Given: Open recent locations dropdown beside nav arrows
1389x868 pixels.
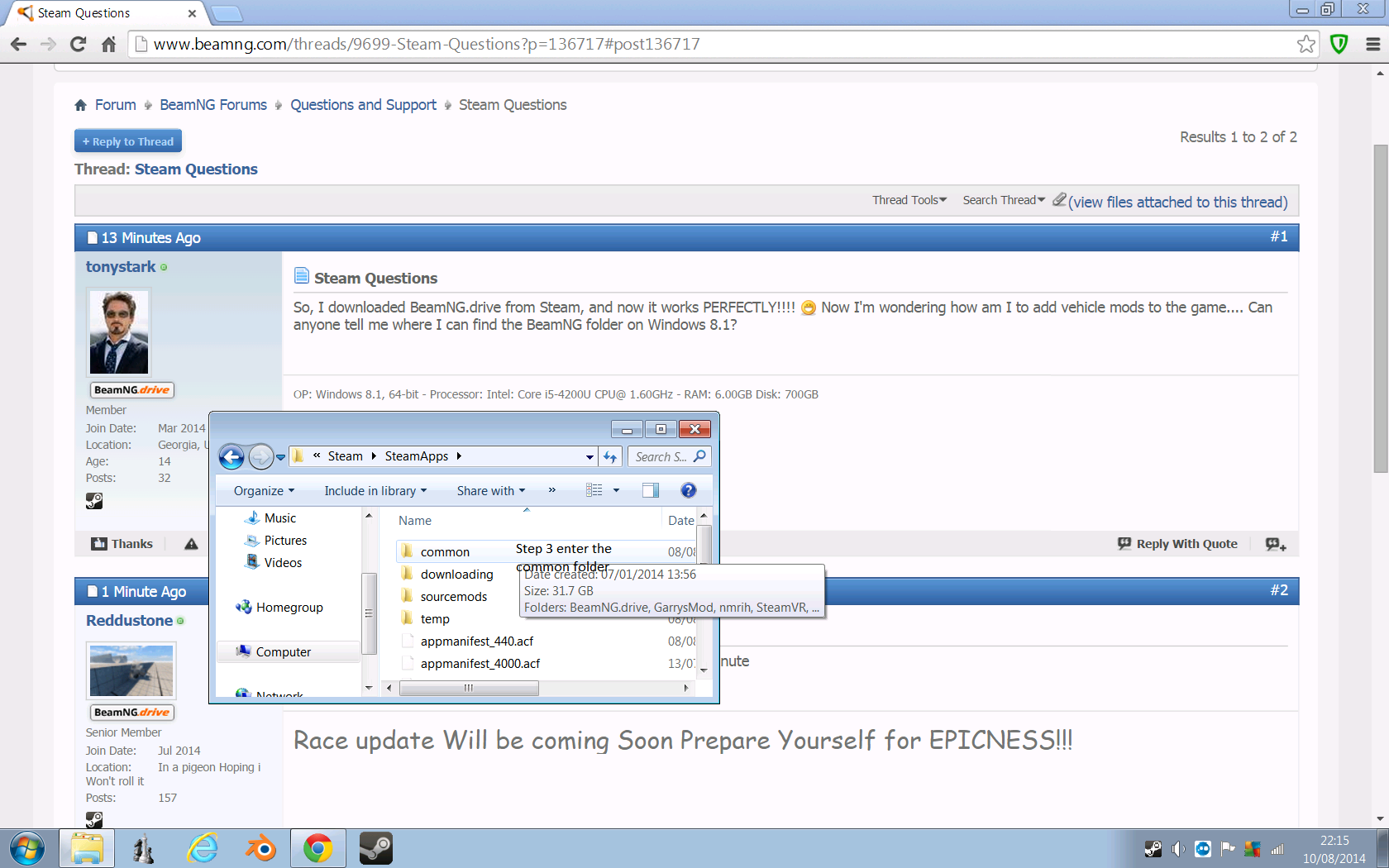Looking at the screenshot, I should (x=281, y=457).
